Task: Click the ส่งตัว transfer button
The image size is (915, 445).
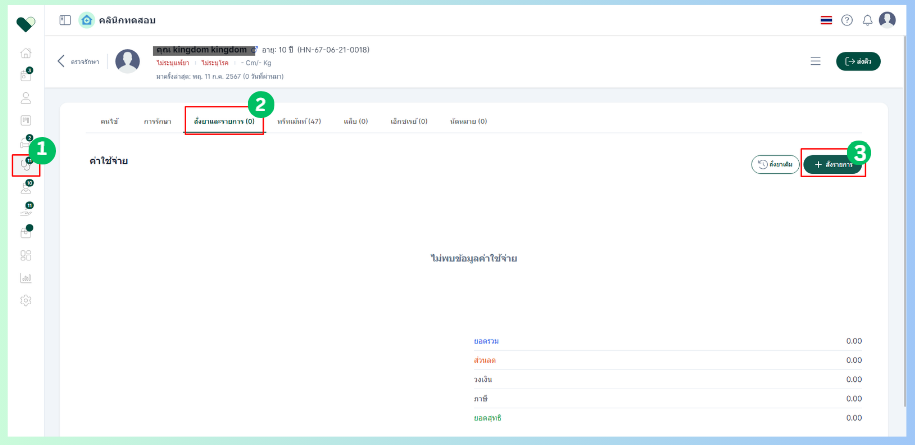Action: [858, 61]
